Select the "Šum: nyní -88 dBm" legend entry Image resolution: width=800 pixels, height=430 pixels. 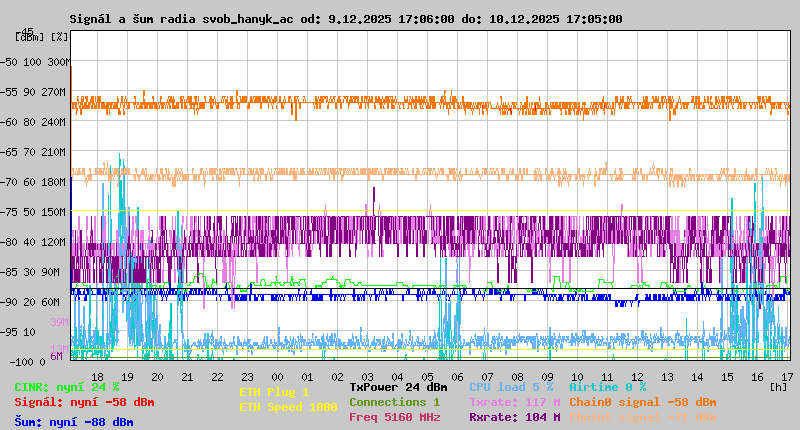[74, 422]
